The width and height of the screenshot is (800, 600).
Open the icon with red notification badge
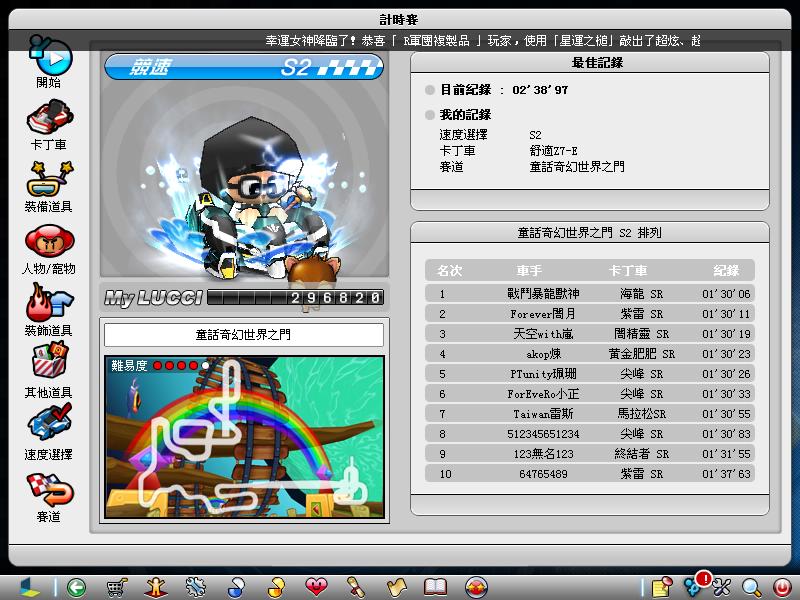[693, 586]
